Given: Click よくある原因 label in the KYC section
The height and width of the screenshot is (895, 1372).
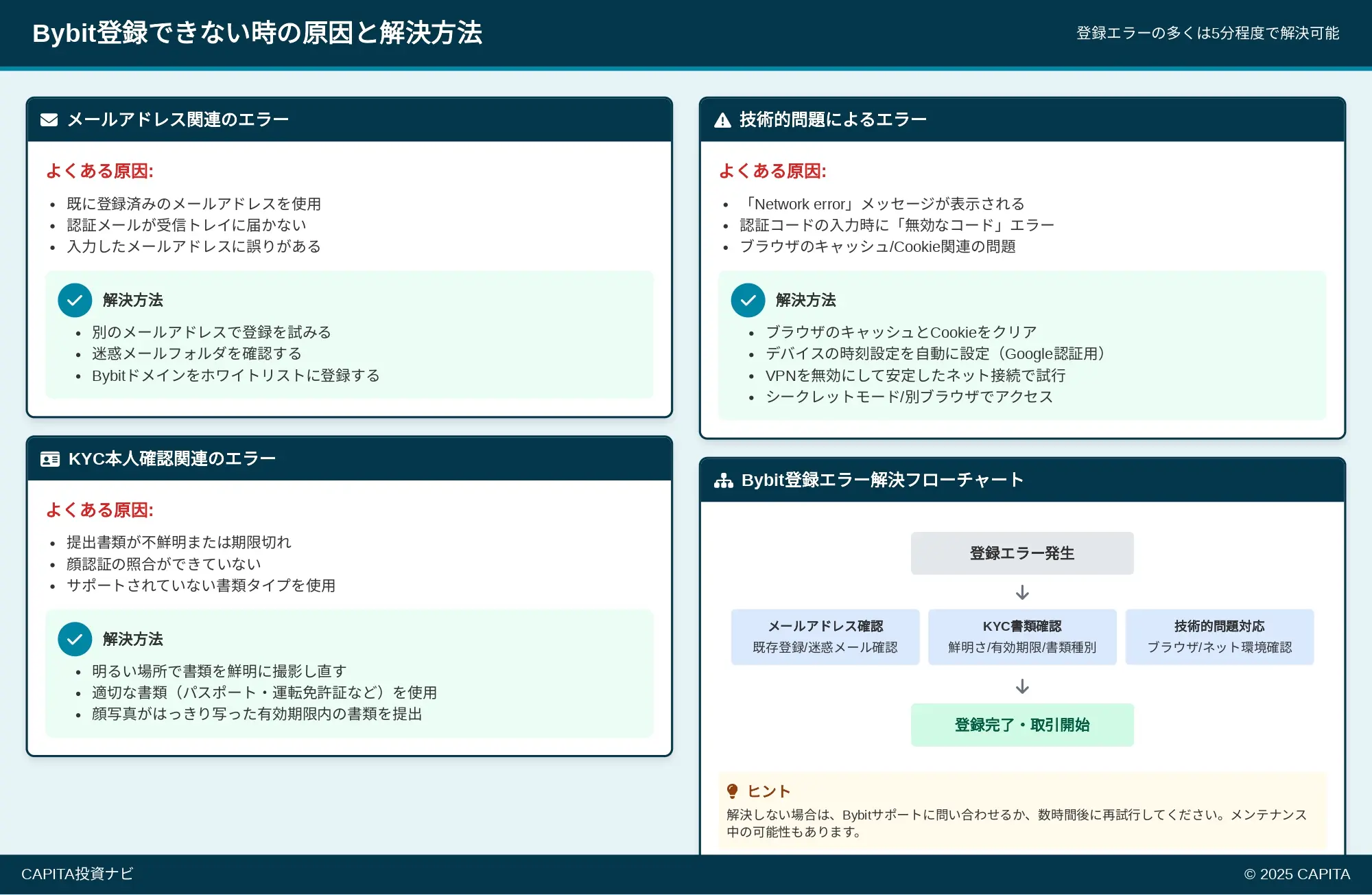Looking at the screenshot, I should [100, 510].
